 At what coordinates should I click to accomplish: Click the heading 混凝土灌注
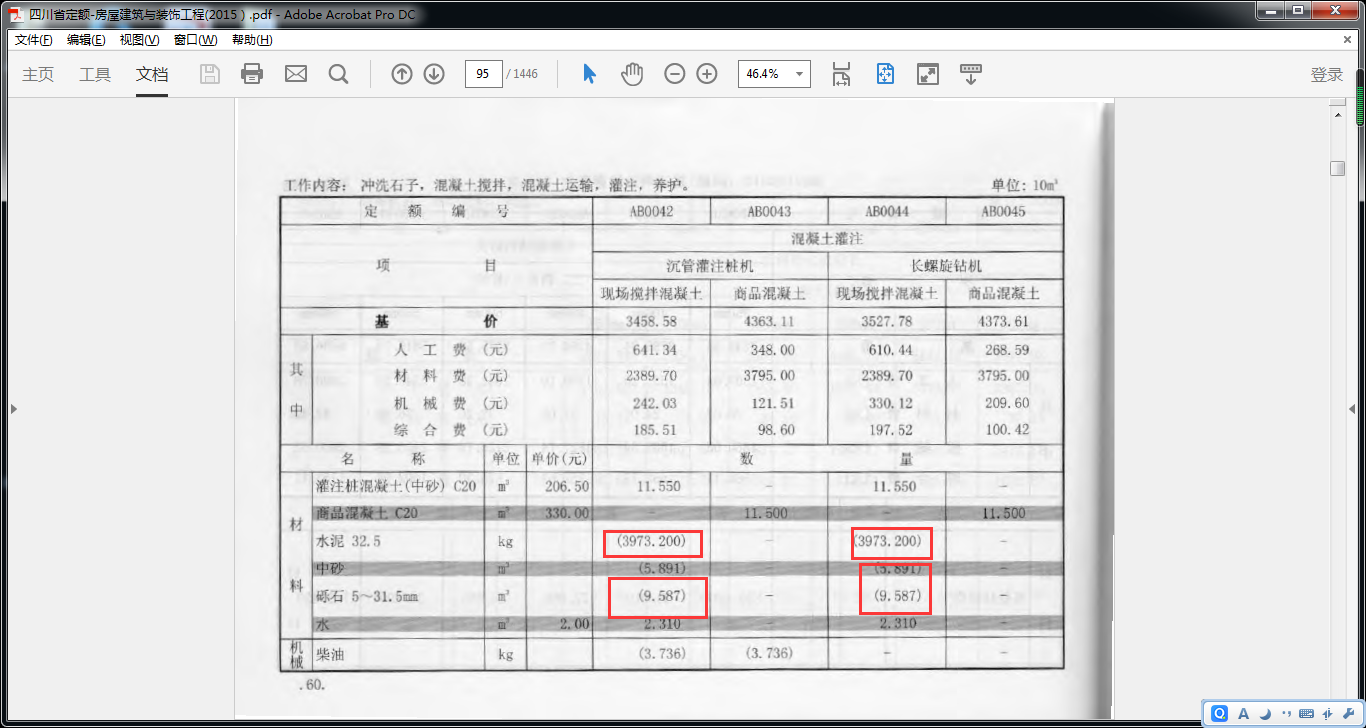tap(827, 239)
